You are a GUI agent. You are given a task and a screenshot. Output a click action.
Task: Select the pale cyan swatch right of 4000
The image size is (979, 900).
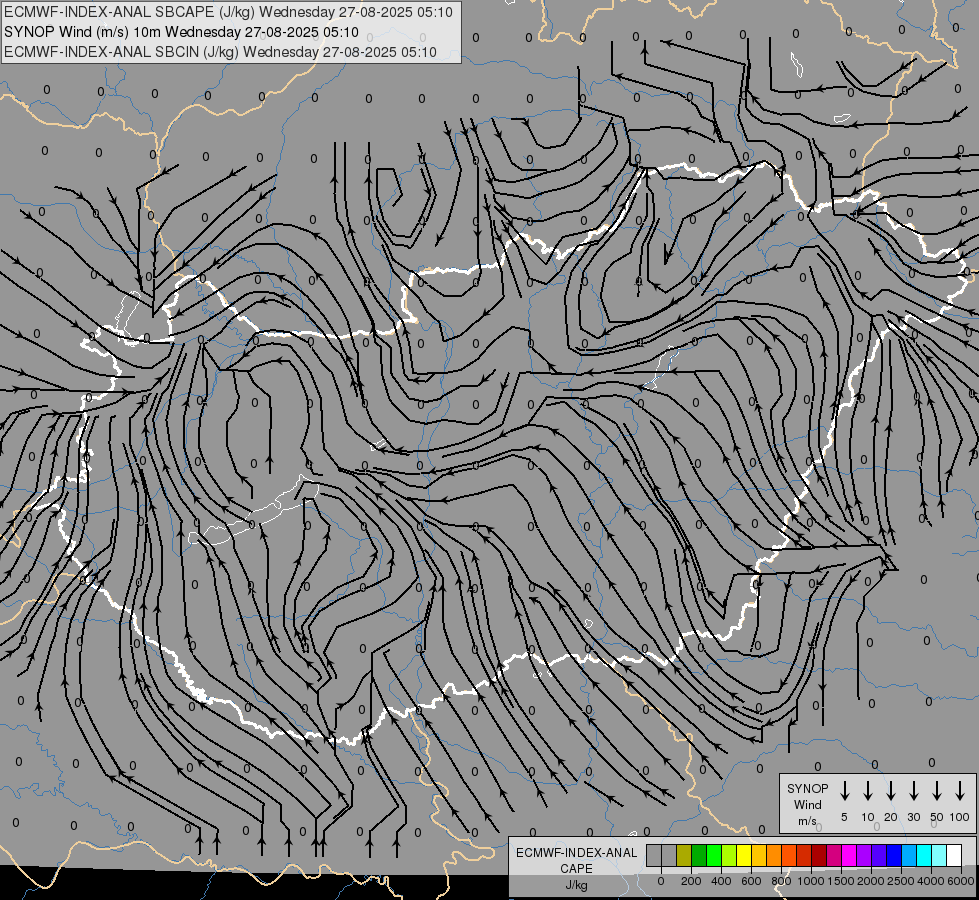(939, 855)
